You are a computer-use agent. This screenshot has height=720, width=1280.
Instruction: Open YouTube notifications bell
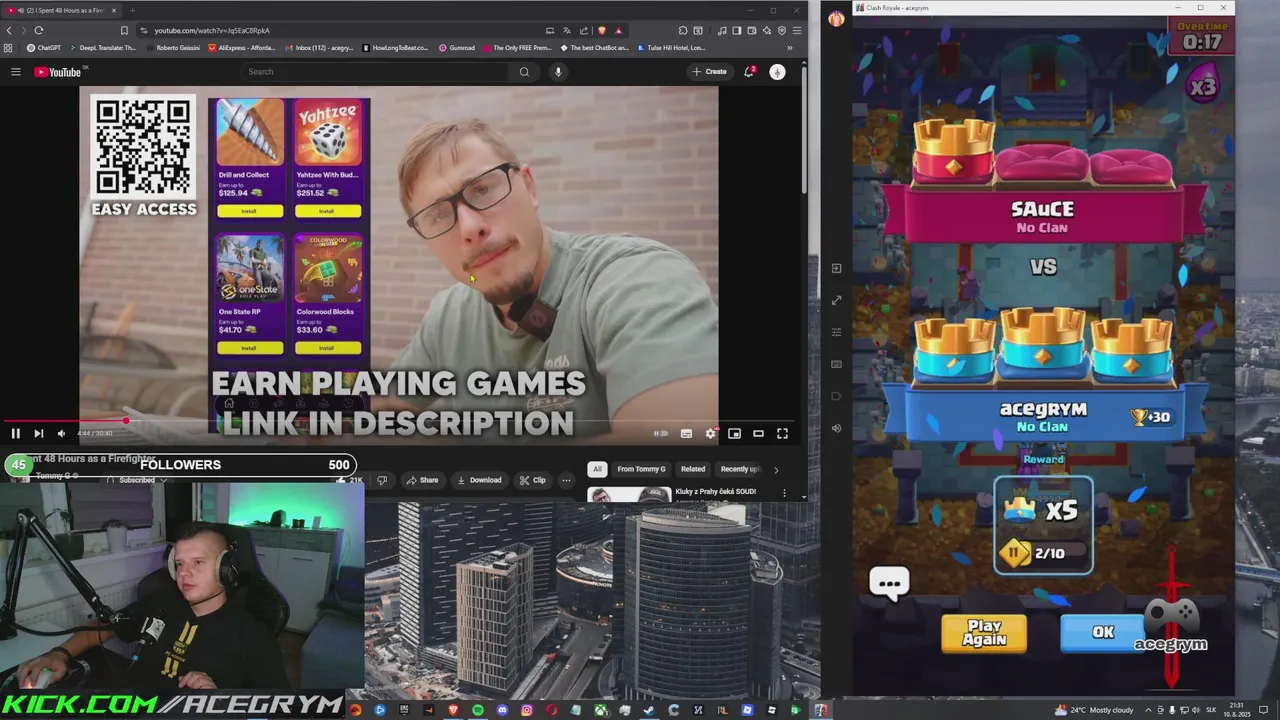point(749,72)
